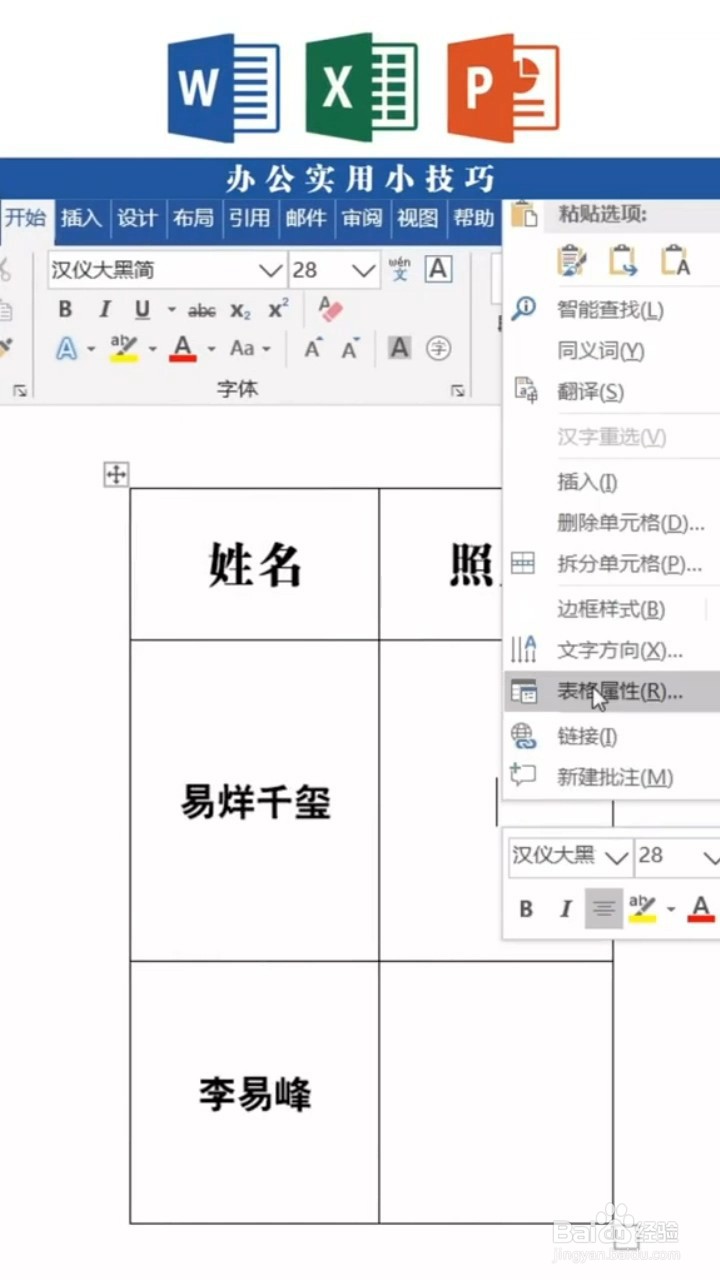Switch to the 开始 tab
Image resolution: width=720 pixels, height=1280 pixels.
(x=25, y=218)
